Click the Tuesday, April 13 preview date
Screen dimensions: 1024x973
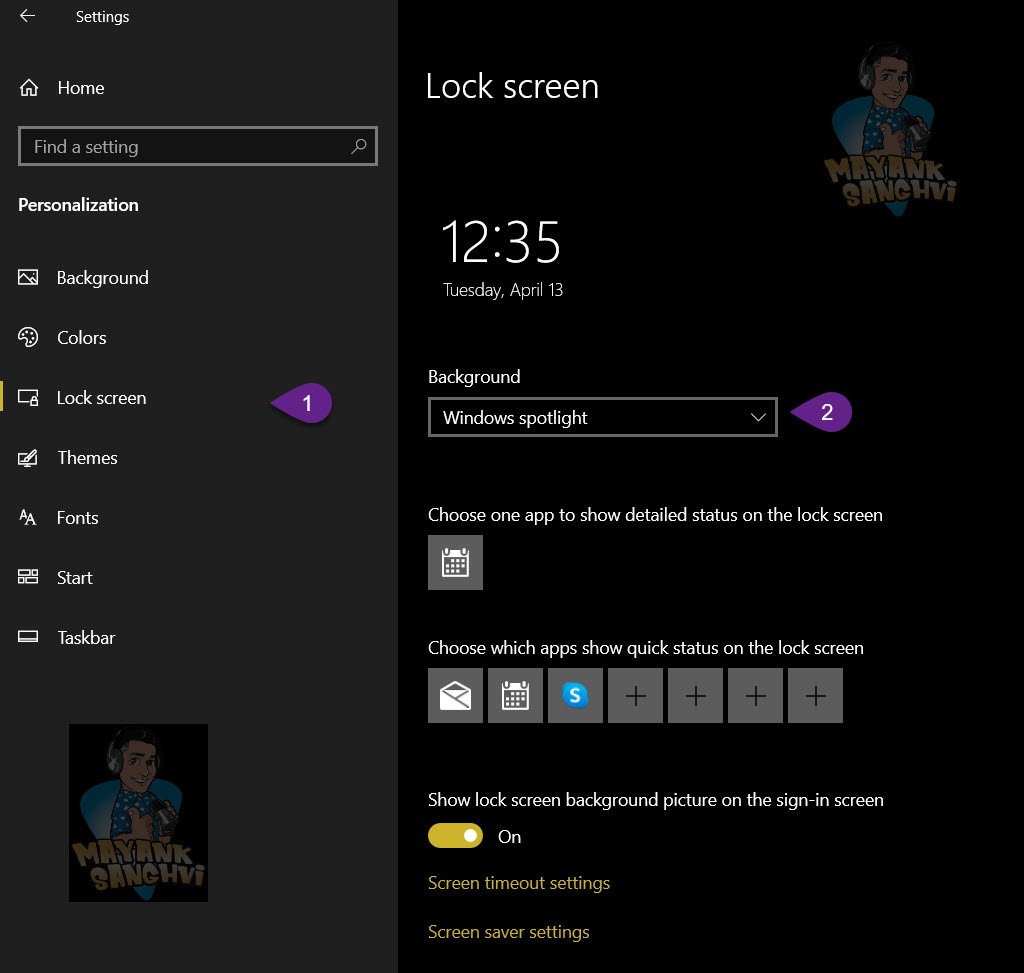503,290
